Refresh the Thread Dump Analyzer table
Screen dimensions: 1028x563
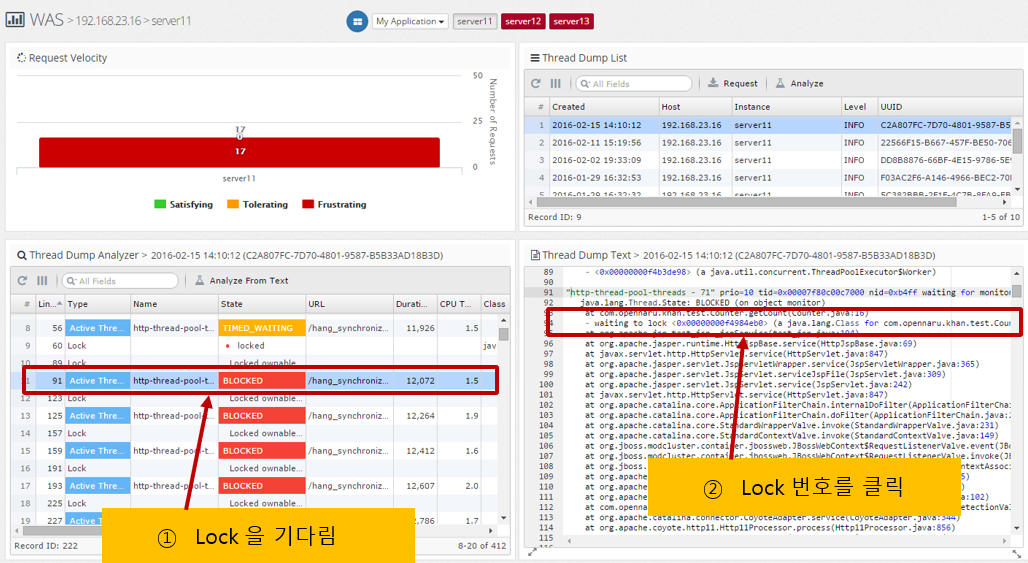pos(22,281)
